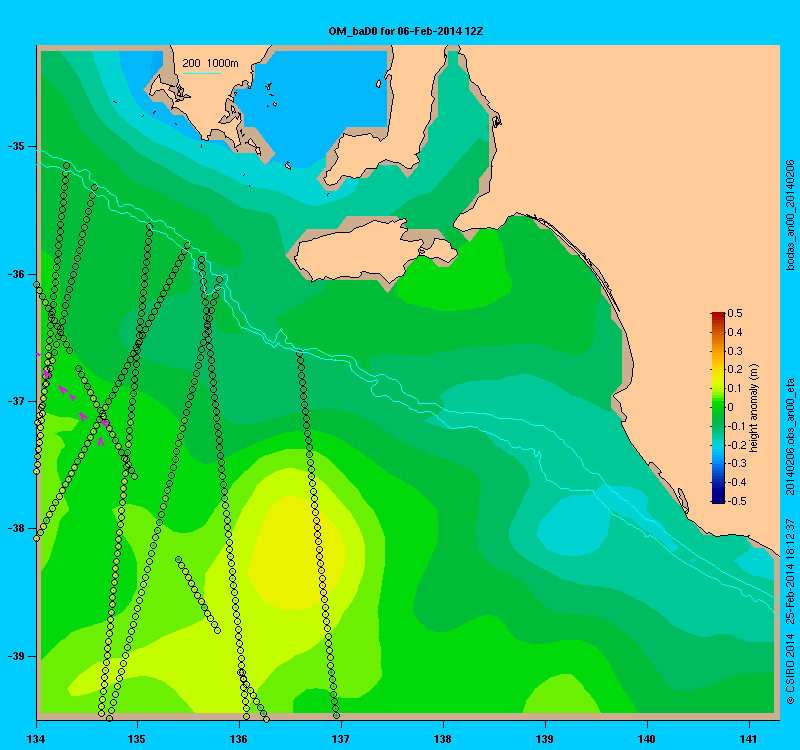Click the 137 longitude axis label
The width and height of the screenshot is (800, 750).
340,739
